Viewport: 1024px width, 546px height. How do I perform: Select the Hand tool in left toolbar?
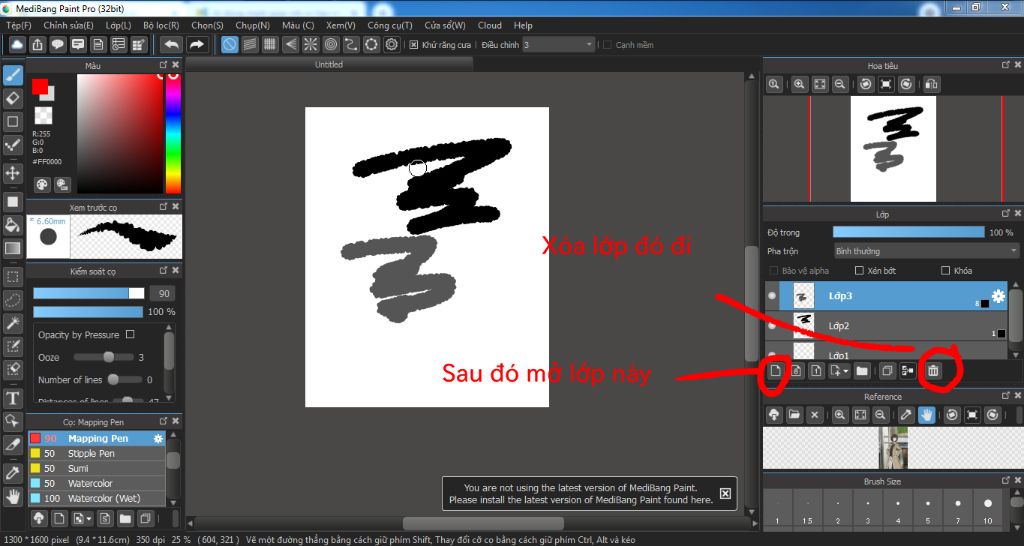(12, 497)
